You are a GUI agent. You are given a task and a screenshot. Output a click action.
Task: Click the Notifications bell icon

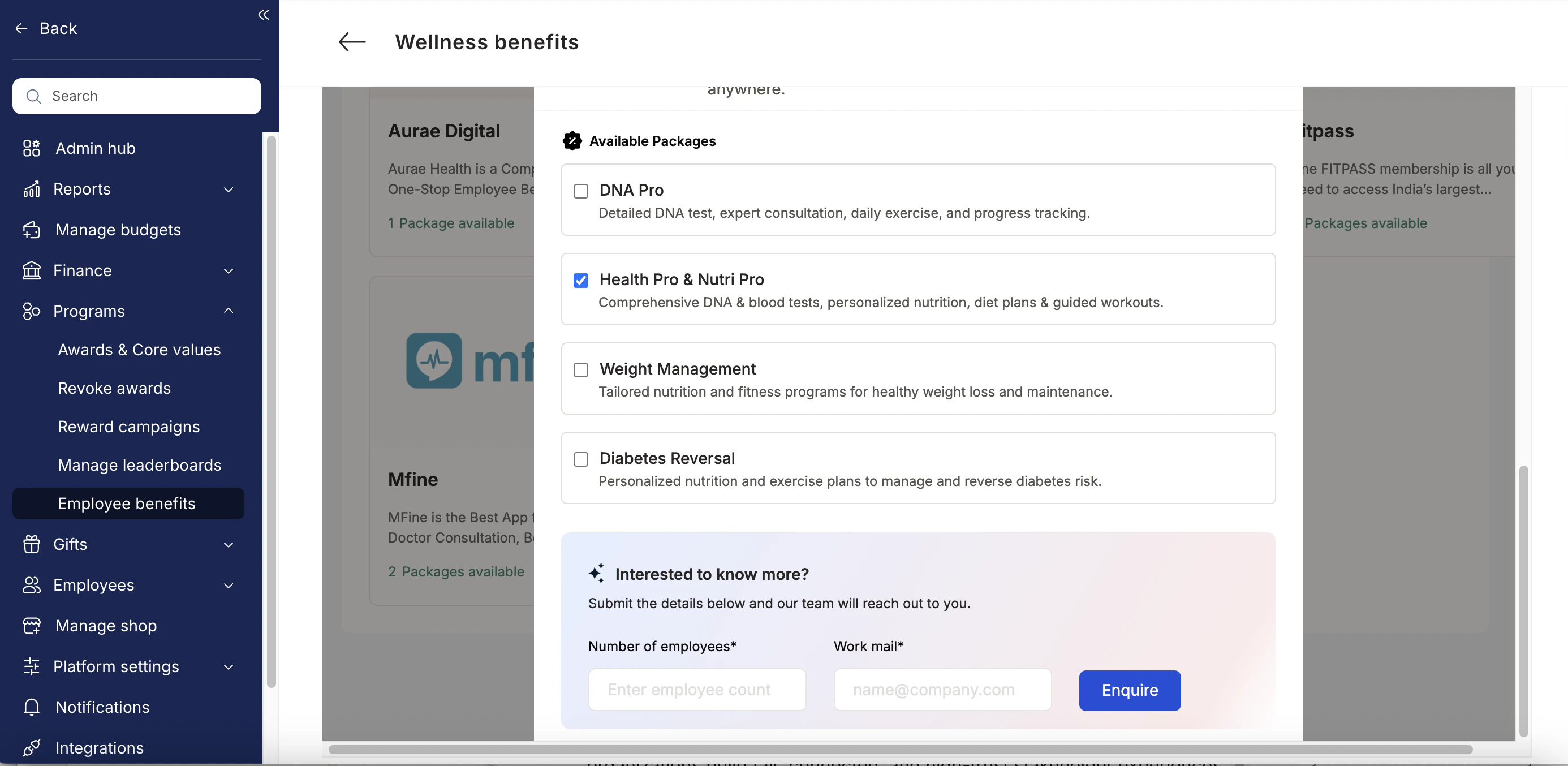click(32, 707)
